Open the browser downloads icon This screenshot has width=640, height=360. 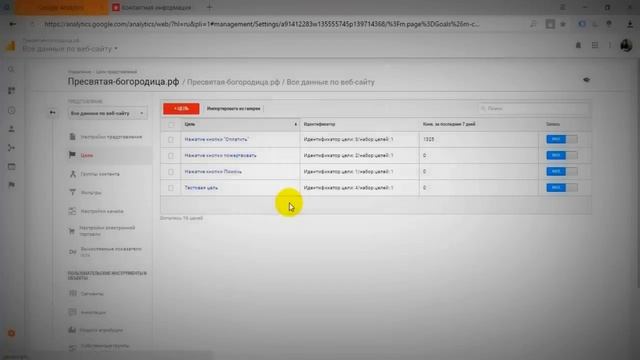630,24
